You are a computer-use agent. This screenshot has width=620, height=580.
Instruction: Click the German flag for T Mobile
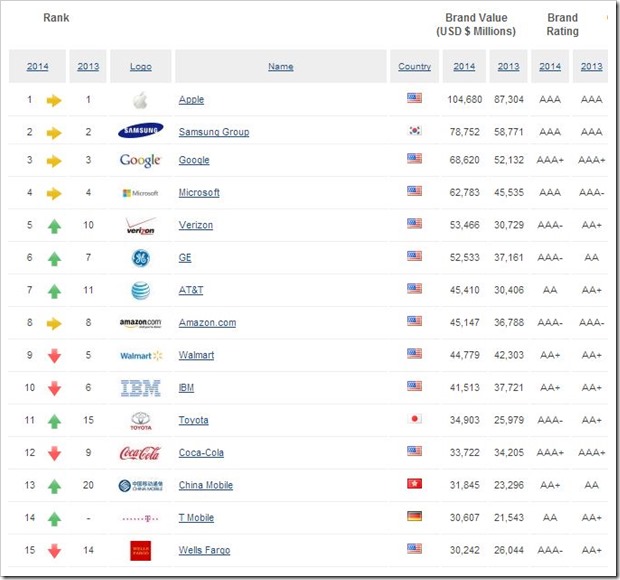[x=414, y=517]
